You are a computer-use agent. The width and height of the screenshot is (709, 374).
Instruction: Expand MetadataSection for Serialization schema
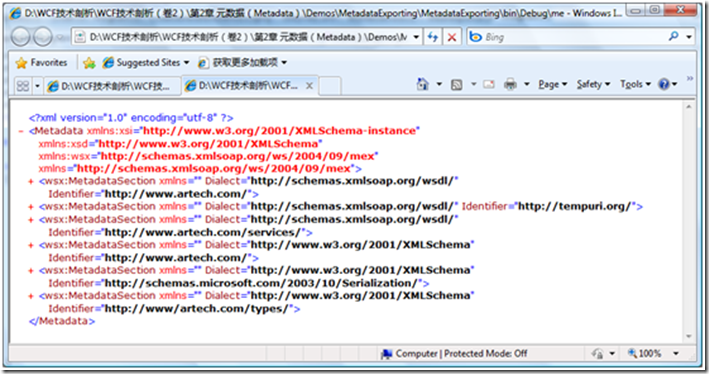click(31, 270)
